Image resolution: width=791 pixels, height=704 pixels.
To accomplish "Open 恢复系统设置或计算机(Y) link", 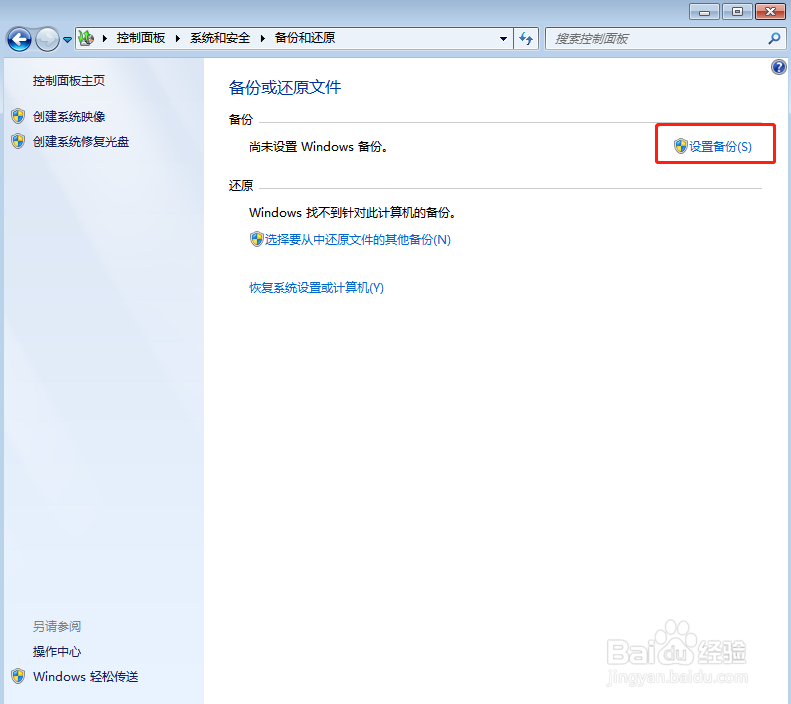I will coord(316,288).
